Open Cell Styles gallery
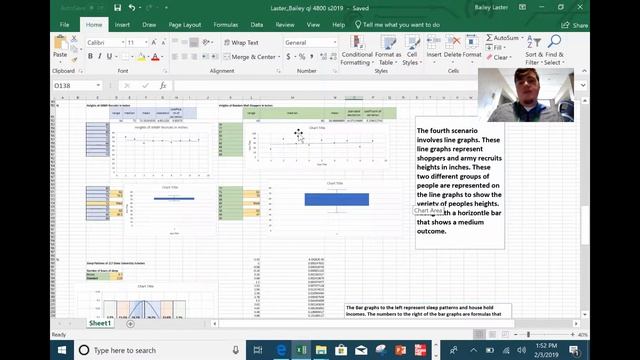Screen dimensions: 640x360 click(412, 50)
